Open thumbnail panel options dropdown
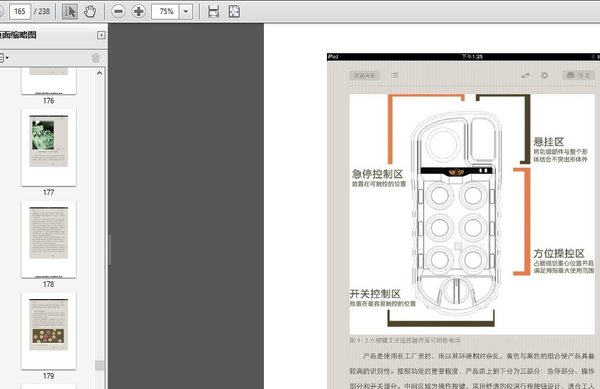 click(x=4, y=58)
